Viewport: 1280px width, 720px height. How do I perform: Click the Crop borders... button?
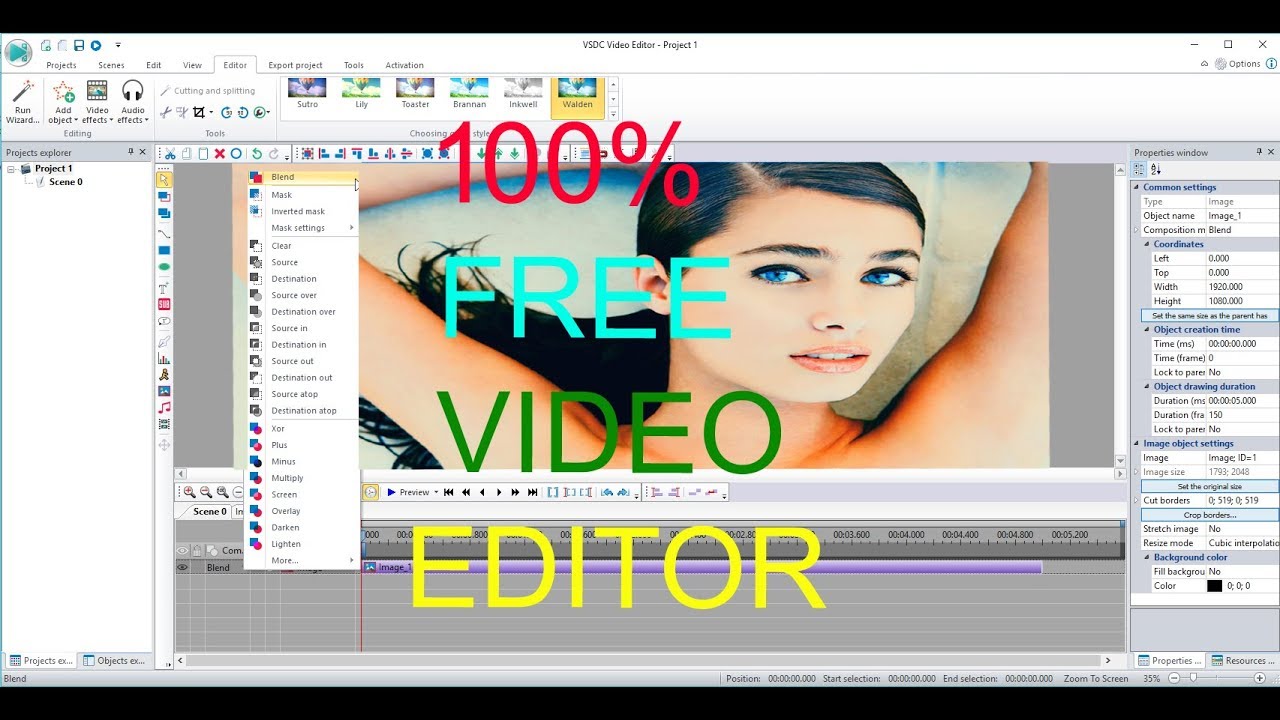coord(1210,515)
